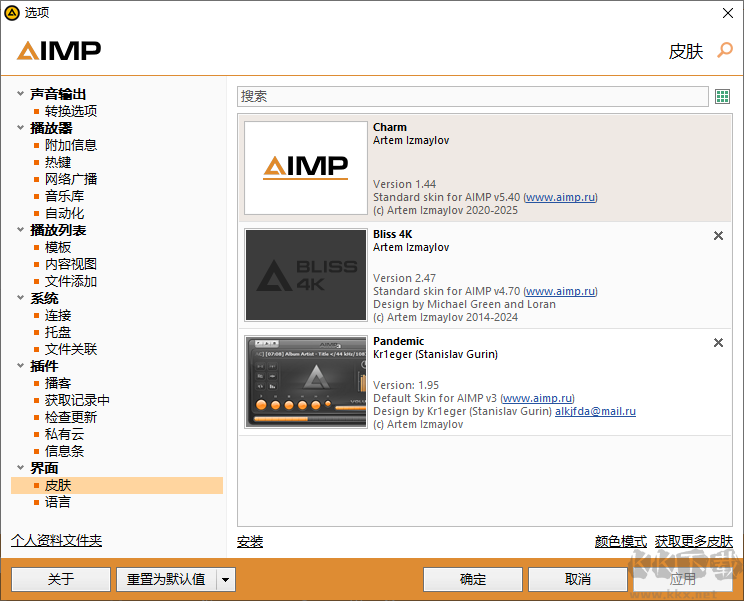This screenshot has height=601, width=744.
Task: Collapse the 播放器 tree section
Action: (x=20, y=128)
